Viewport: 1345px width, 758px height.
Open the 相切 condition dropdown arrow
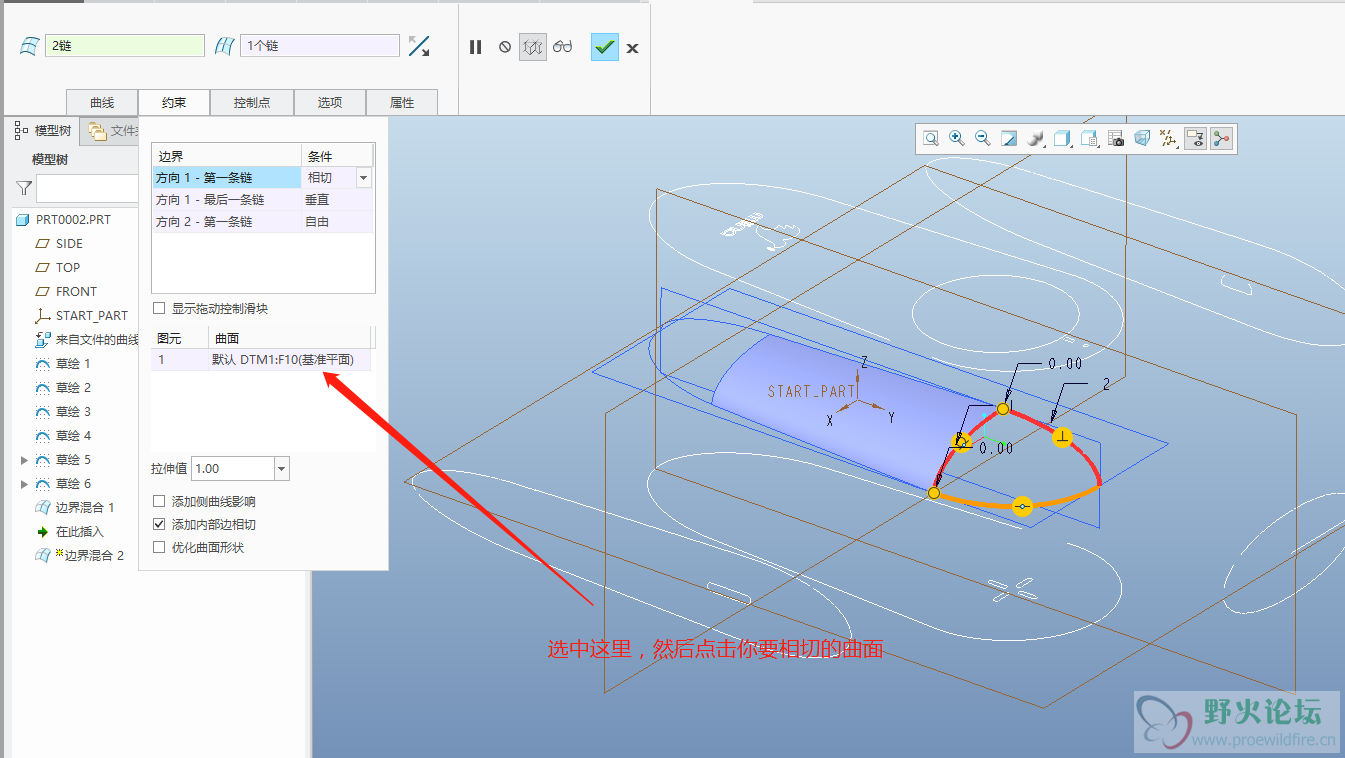coord(363,178)
